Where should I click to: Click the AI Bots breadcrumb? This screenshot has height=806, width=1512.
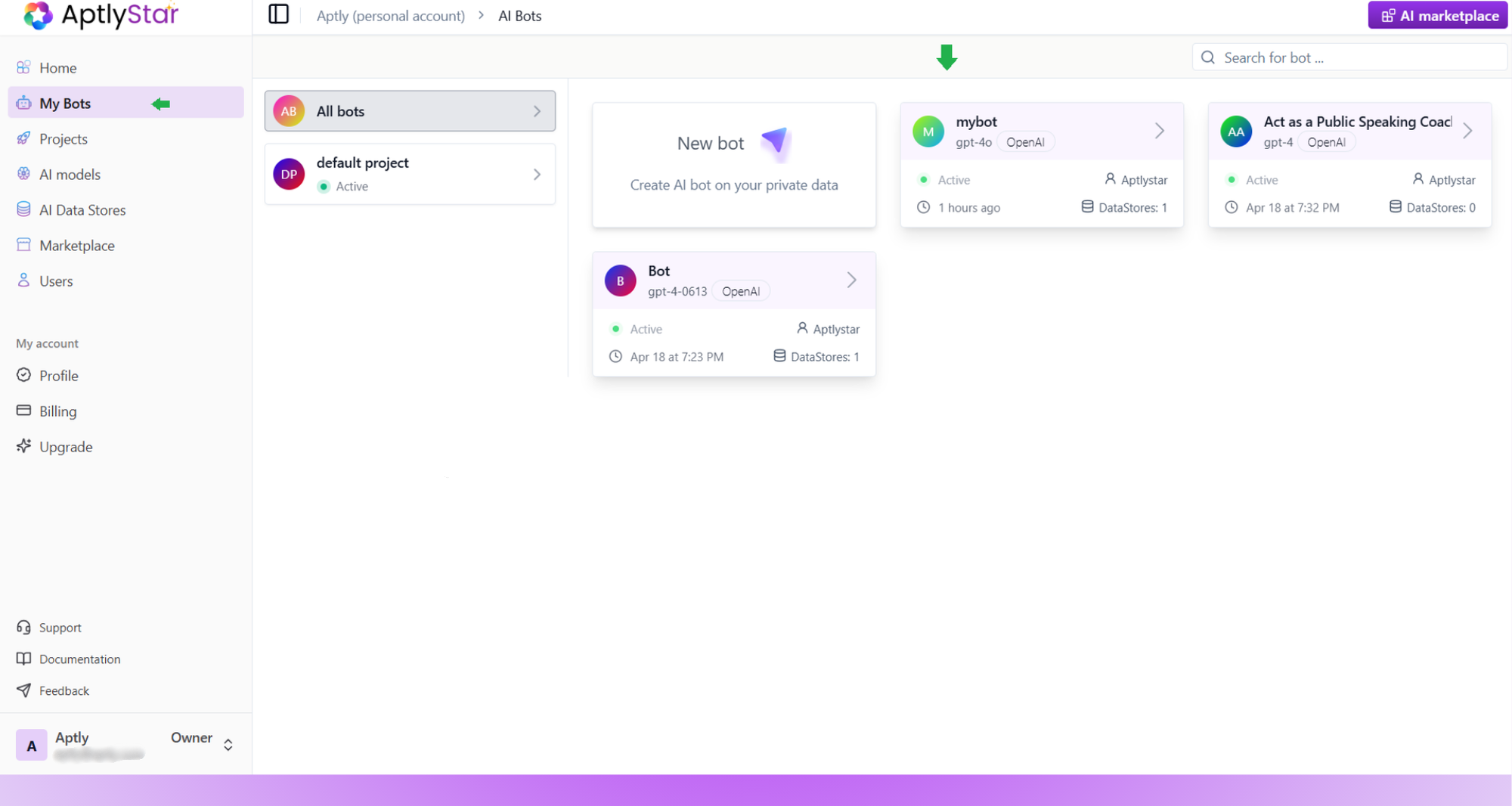520,16
